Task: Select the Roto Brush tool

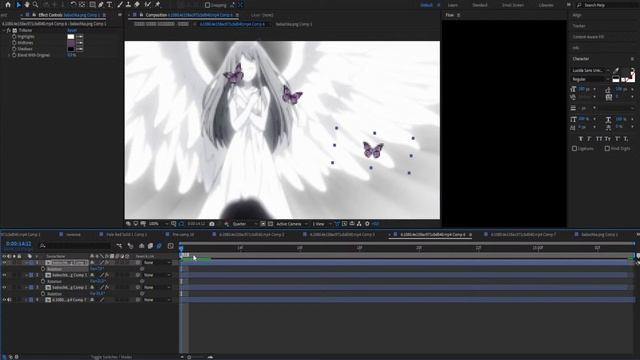Action: coord(147,4)
